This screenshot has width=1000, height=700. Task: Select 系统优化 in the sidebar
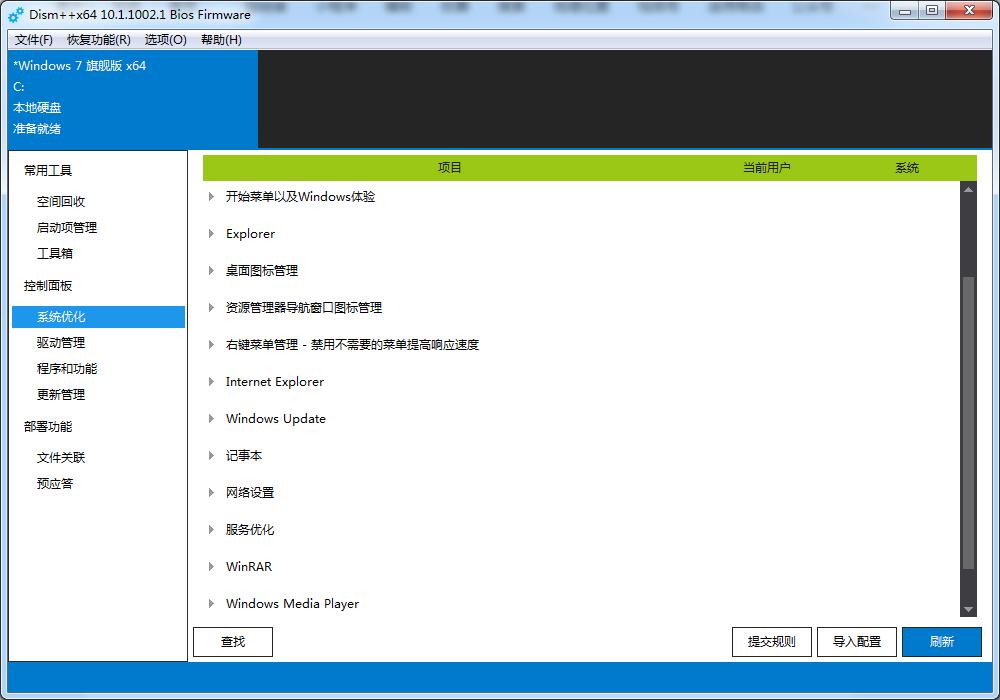pos(98,317)
